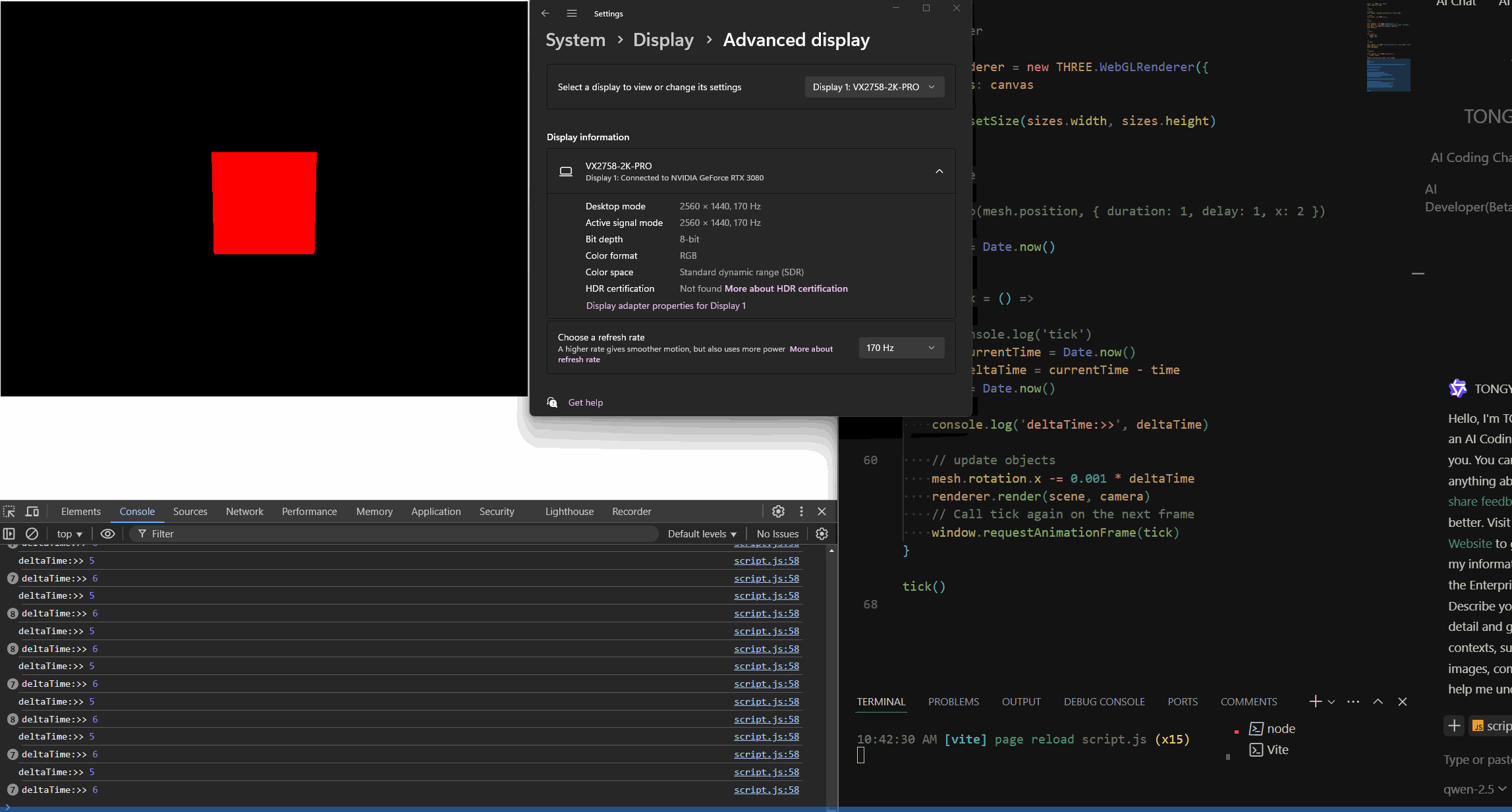Switch to the PROBLEMS tab in the terminal panel
The image size is (1512, 812).
coord(953,701)
